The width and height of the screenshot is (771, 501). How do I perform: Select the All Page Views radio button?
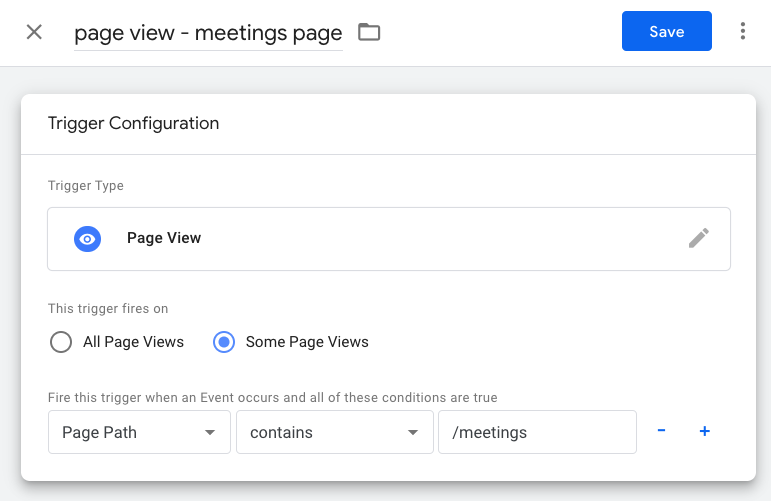point(61,342)
